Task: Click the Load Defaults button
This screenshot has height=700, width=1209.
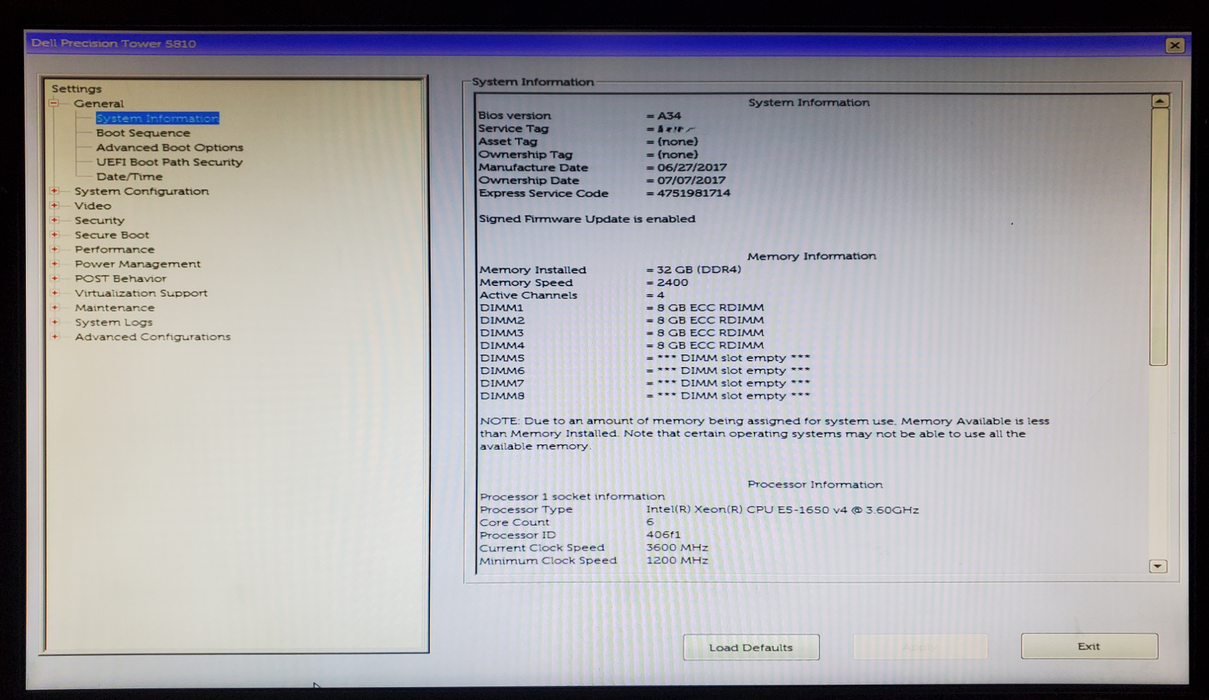Action: (x=751, y=647)
